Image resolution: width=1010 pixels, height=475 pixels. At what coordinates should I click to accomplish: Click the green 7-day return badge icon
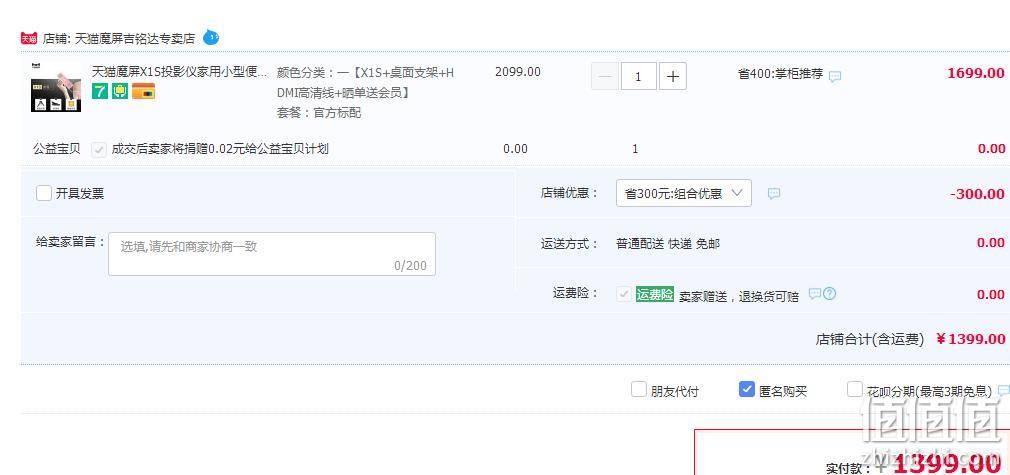pyautogui.click(x=100, y=92)
